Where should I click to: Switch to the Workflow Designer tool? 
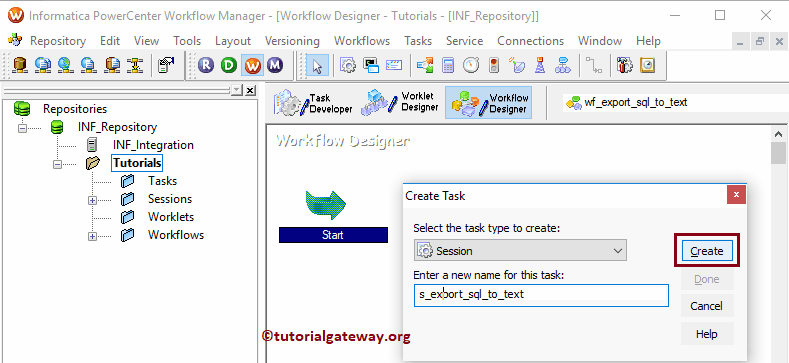[488, 103]
